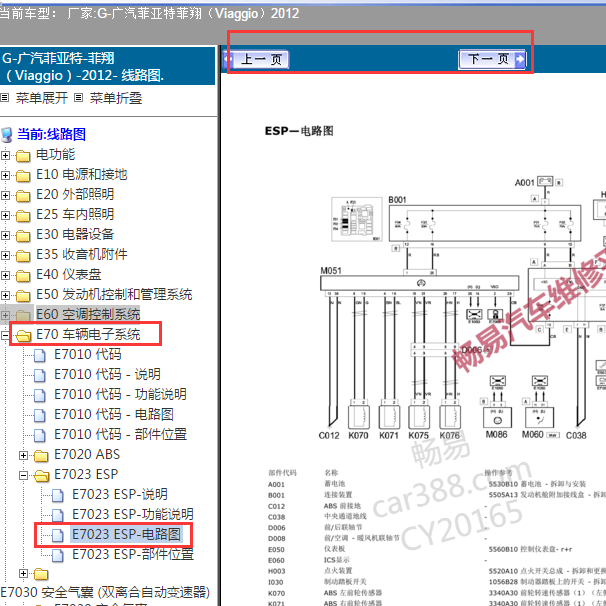Screen dimensions: 606x606
Task: Click the page icon of E7010 代码 - 功能说明
Action: click(40, 395)
